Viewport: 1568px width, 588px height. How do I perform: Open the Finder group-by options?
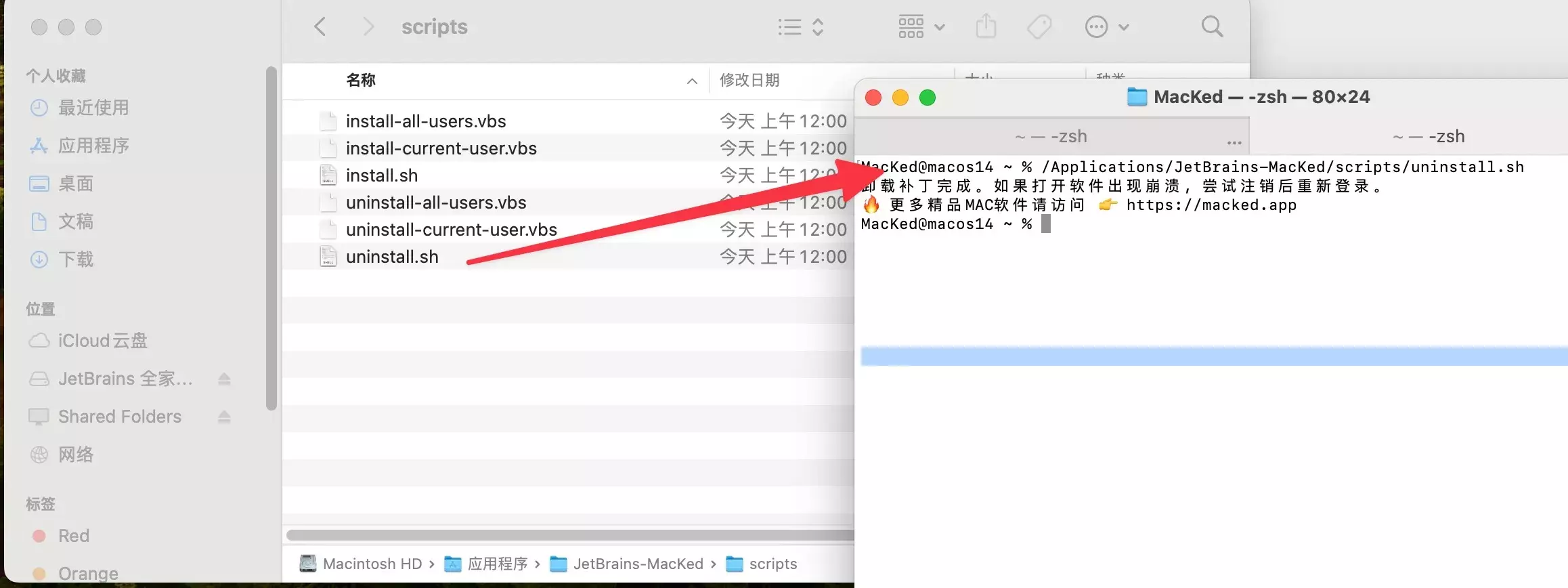(x=921, y=27)
